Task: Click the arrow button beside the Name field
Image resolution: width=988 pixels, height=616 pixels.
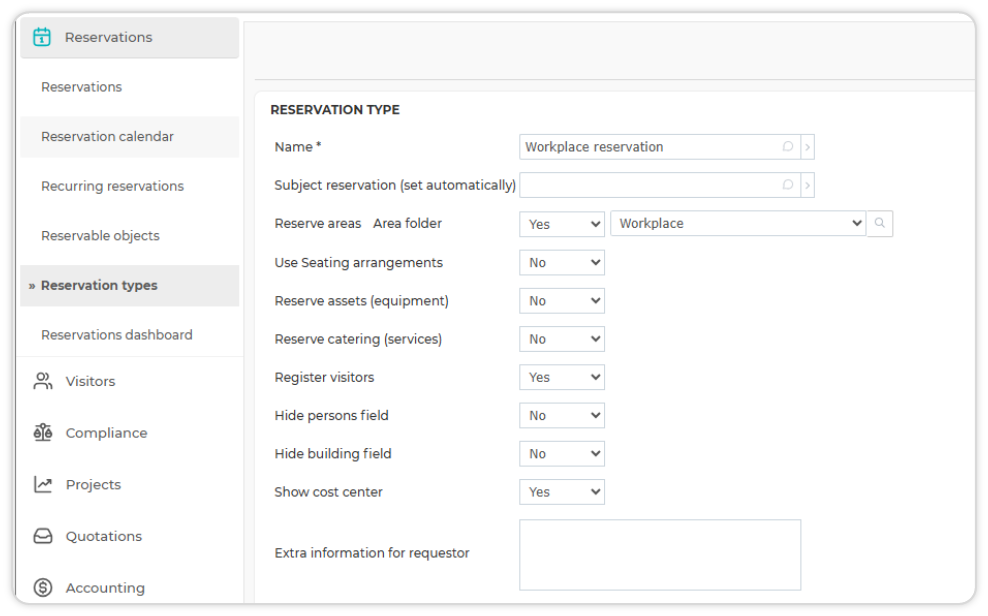Action: tap(807, 147)
